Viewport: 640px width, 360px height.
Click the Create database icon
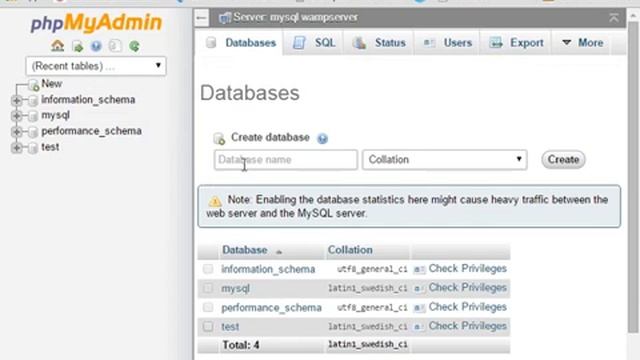point(219,138)
